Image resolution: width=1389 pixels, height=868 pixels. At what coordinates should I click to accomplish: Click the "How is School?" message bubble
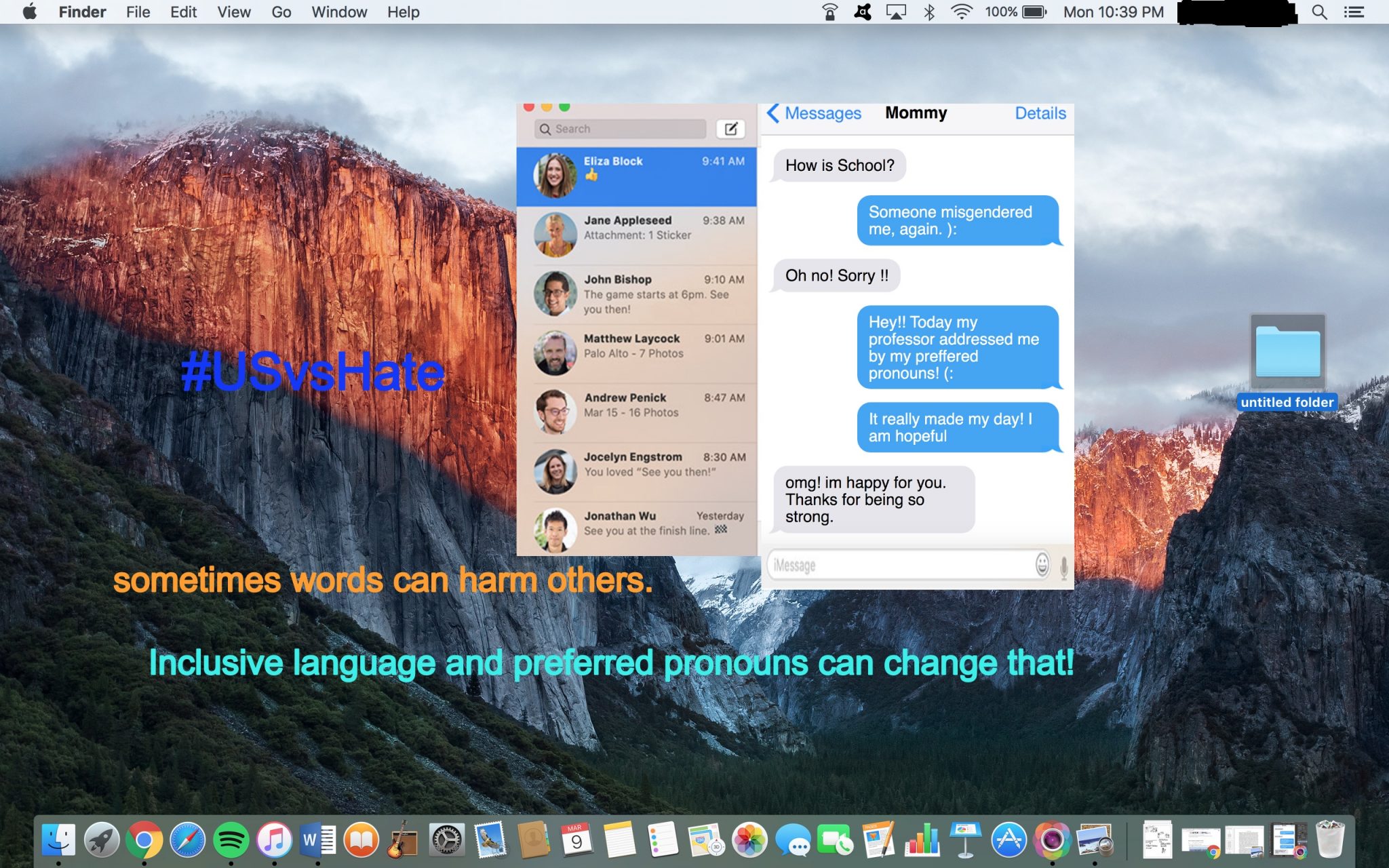click(x=840, y=165)
